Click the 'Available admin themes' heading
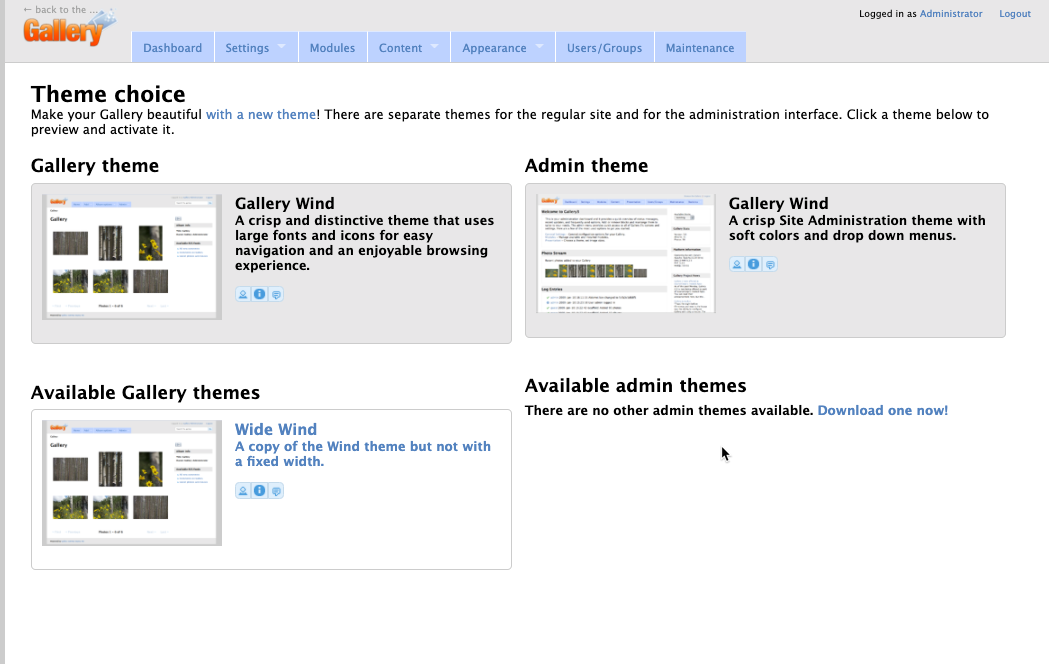1049x664 pixels. (636, 385)
